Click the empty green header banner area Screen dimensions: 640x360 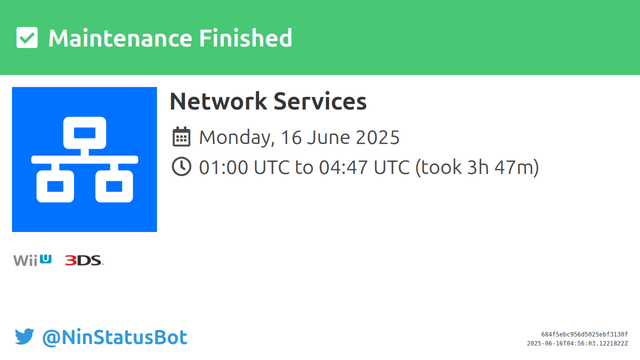point(465,38)
